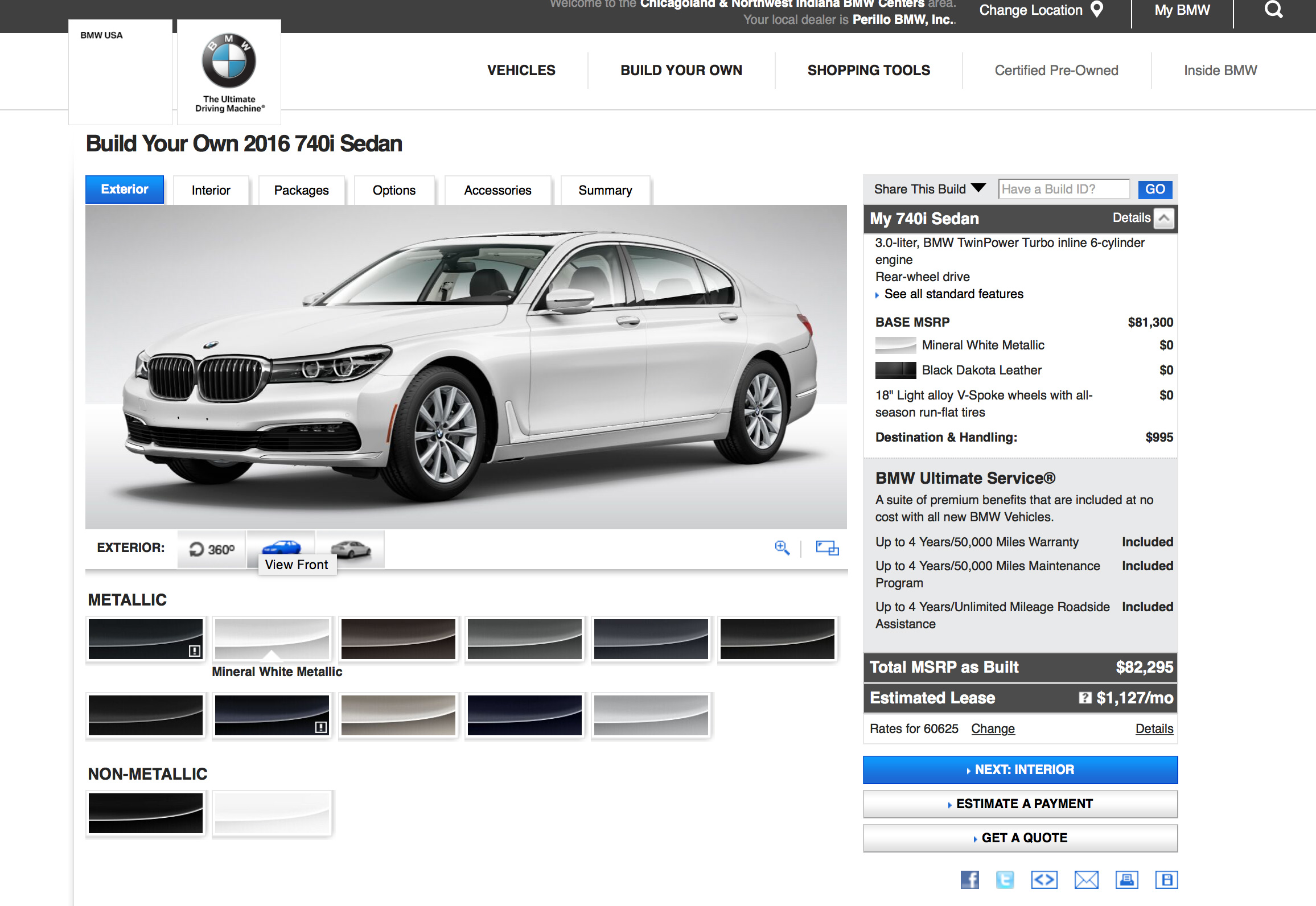The width and height of the screenshot is (1316, 906).
Task: Open the Interior tab
Action: [211, 190]
